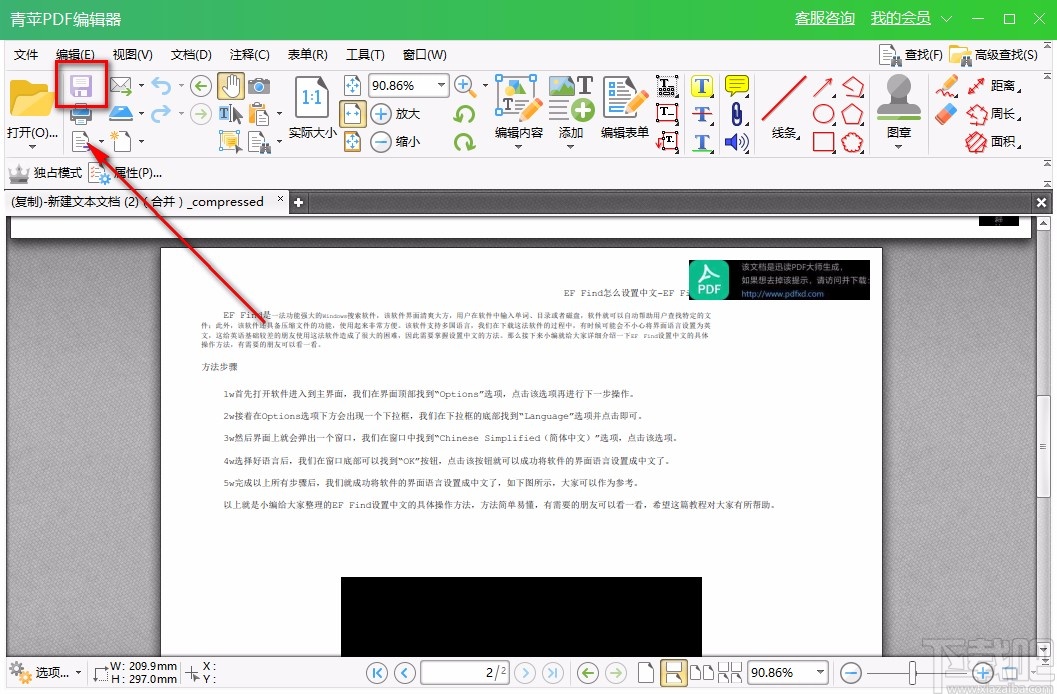Select the typewriter text tool
The width and height of the screenshot is (1057, 694).
pyautogui.click(x=667, y=86)
